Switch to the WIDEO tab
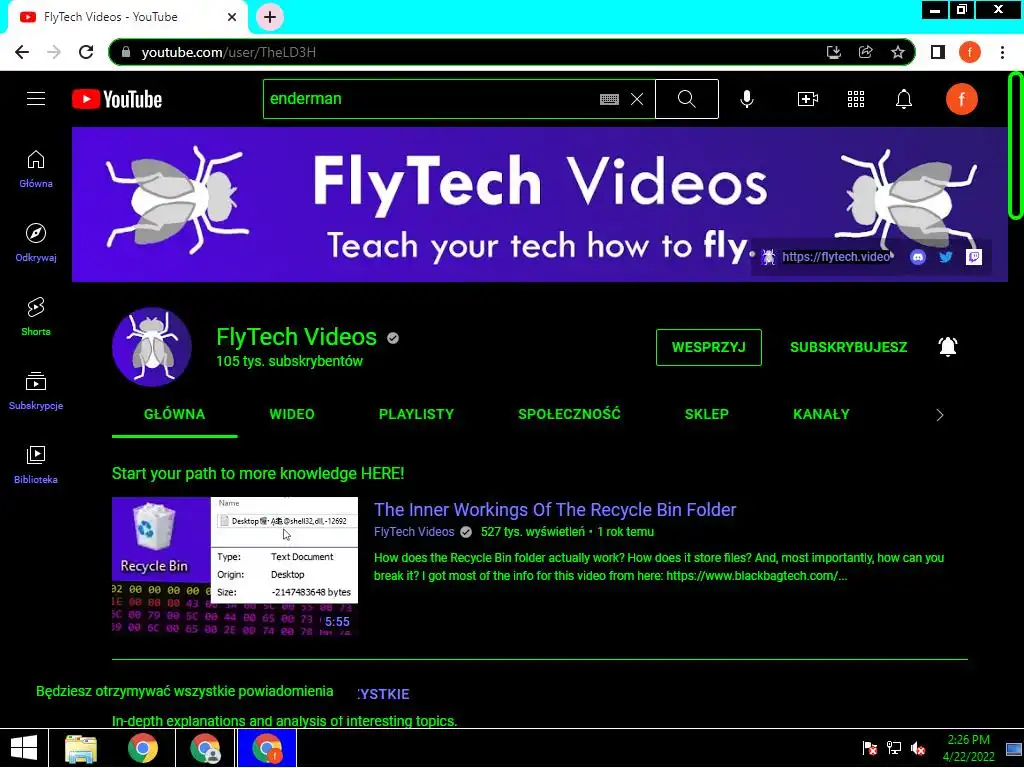Viewport: 1024px width, 768px height. (x=292, y=415)
